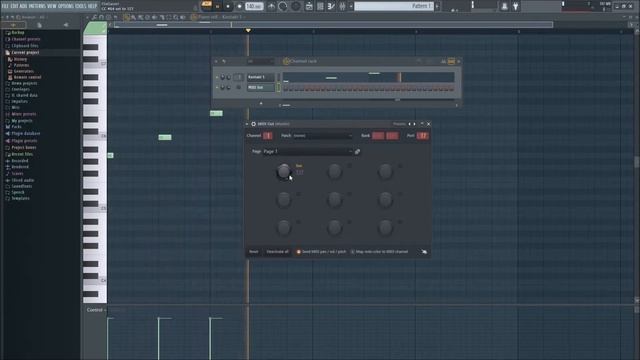The width and height of the screenshot is (640, 360).
Task: Open the FILE menu
Action: pyautogui.click(x=5, y=6)
